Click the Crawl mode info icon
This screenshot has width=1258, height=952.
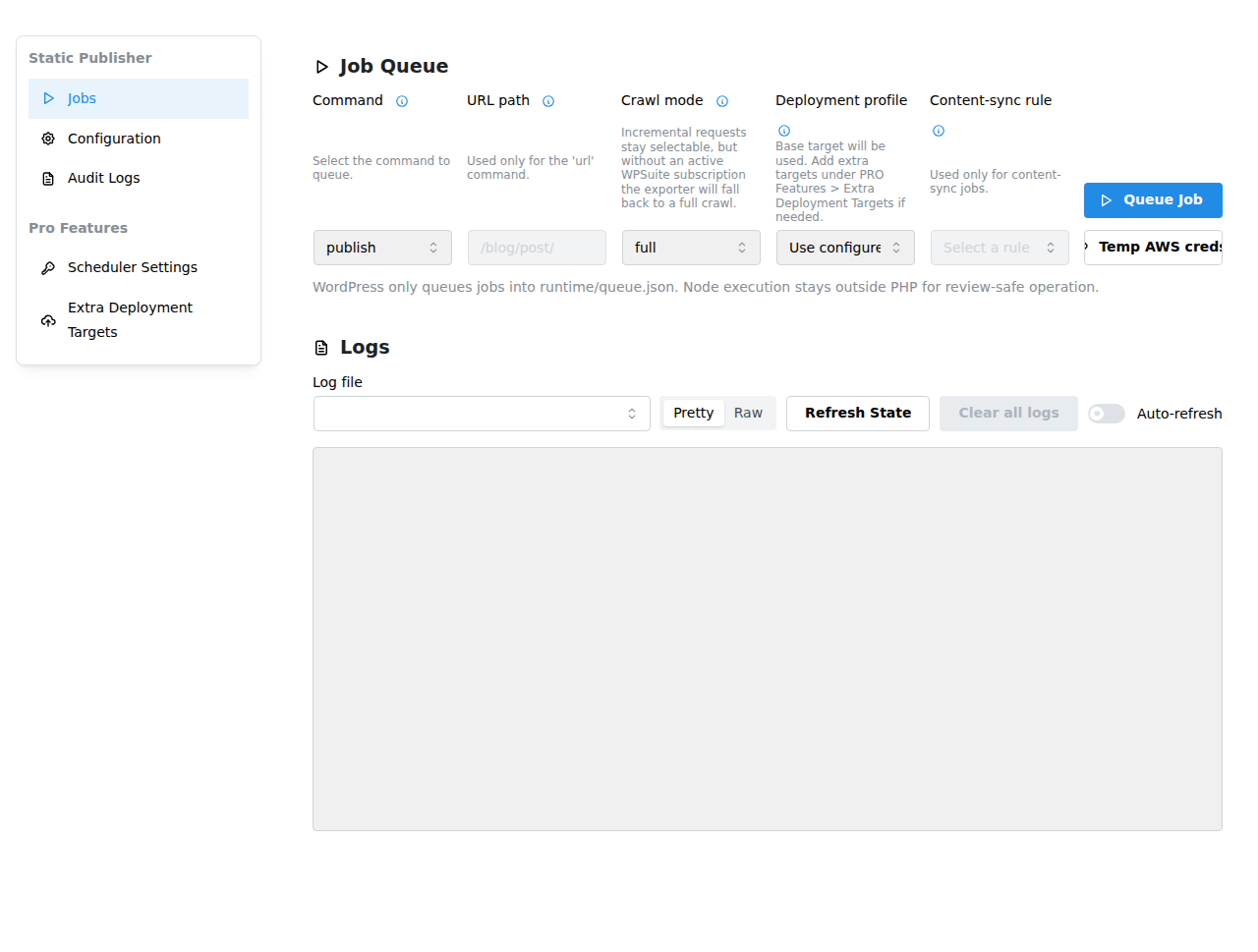pyautogui.click(x=722, y=101)
